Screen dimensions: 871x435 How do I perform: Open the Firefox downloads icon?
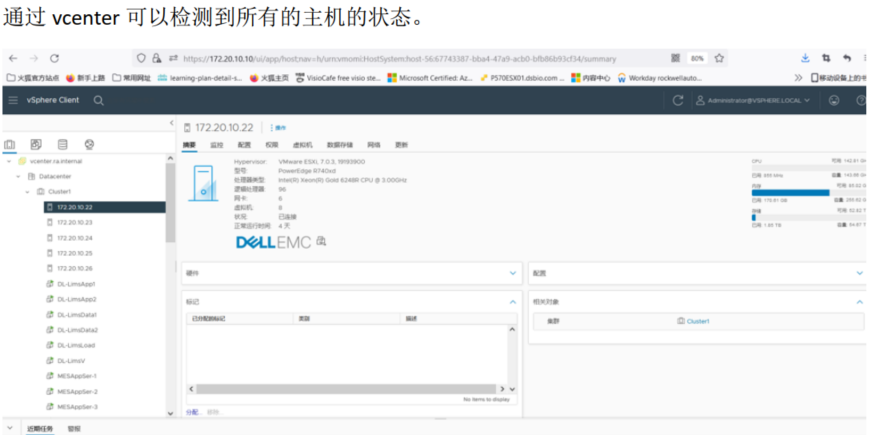point(806,58)
